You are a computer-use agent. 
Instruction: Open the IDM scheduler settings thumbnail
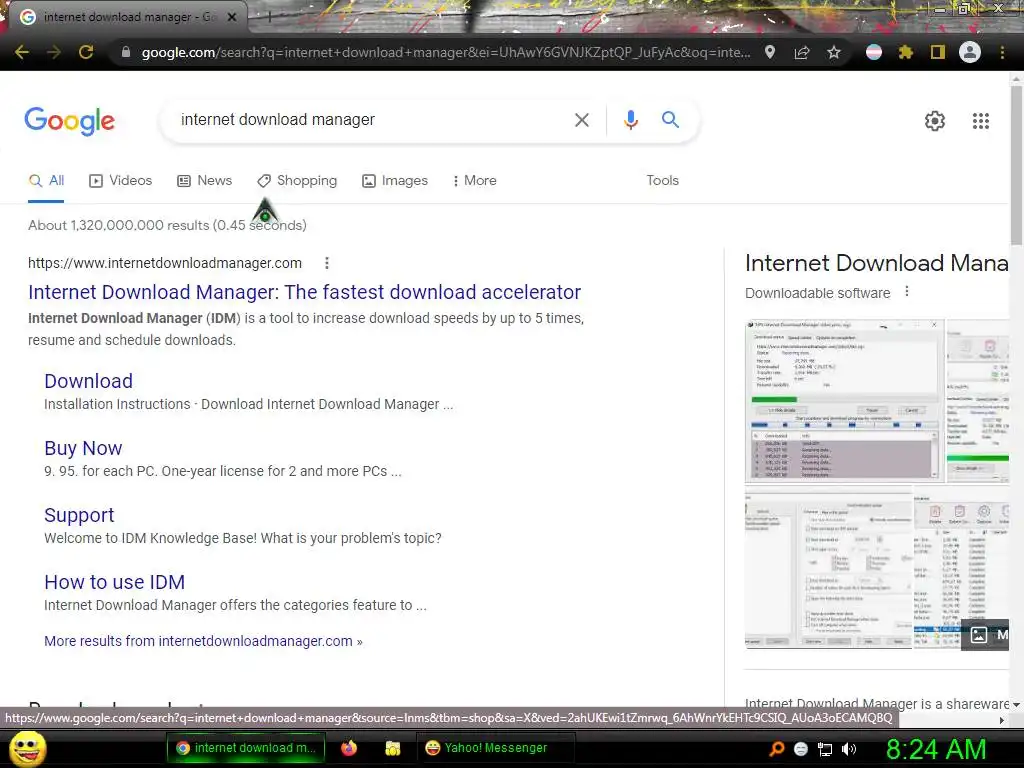(828, 567)
